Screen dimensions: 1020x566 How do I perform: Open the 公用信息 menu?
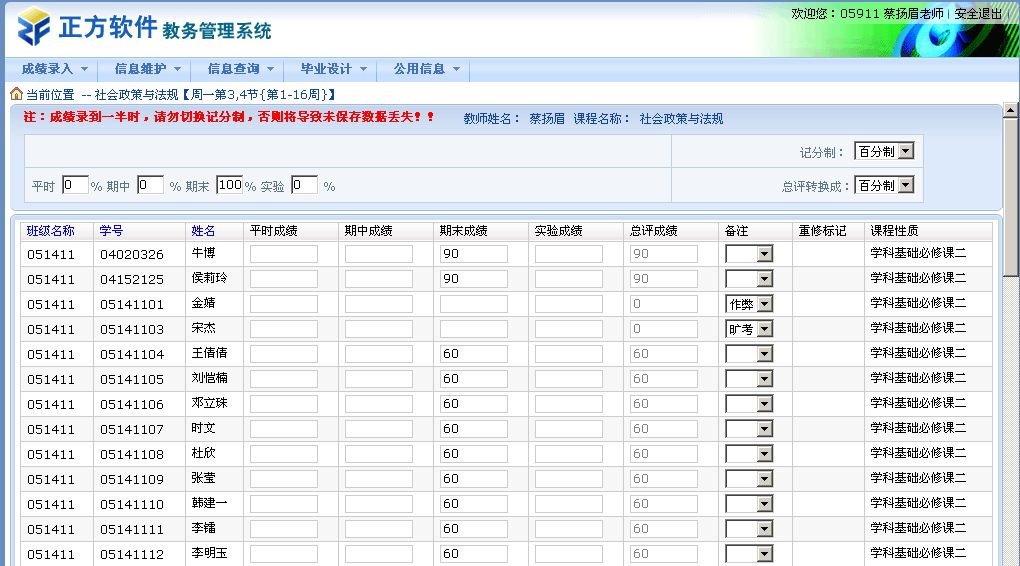tap(426, 69)
